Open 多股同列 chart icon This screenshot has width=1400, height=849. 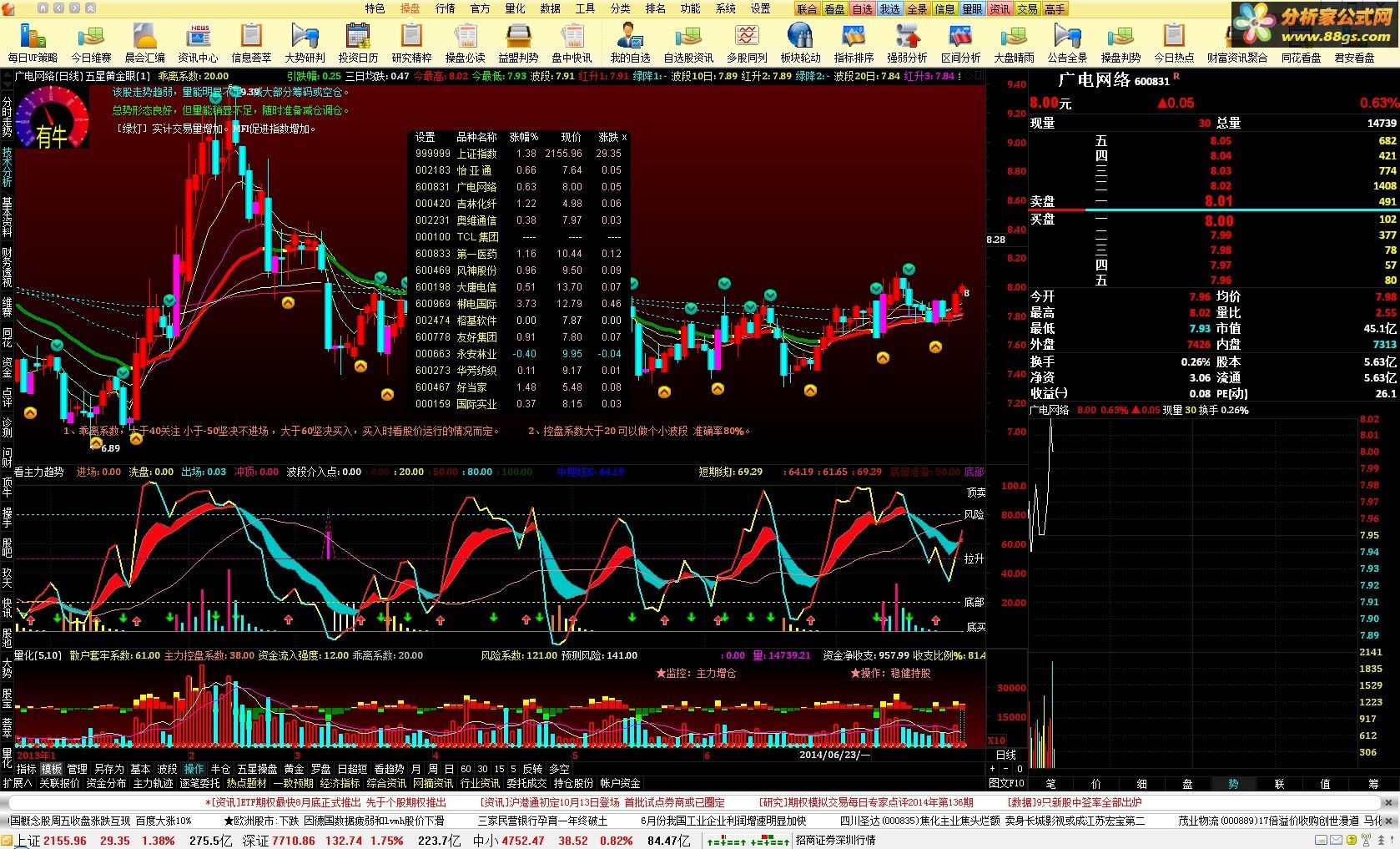click(x=747, y=43)
